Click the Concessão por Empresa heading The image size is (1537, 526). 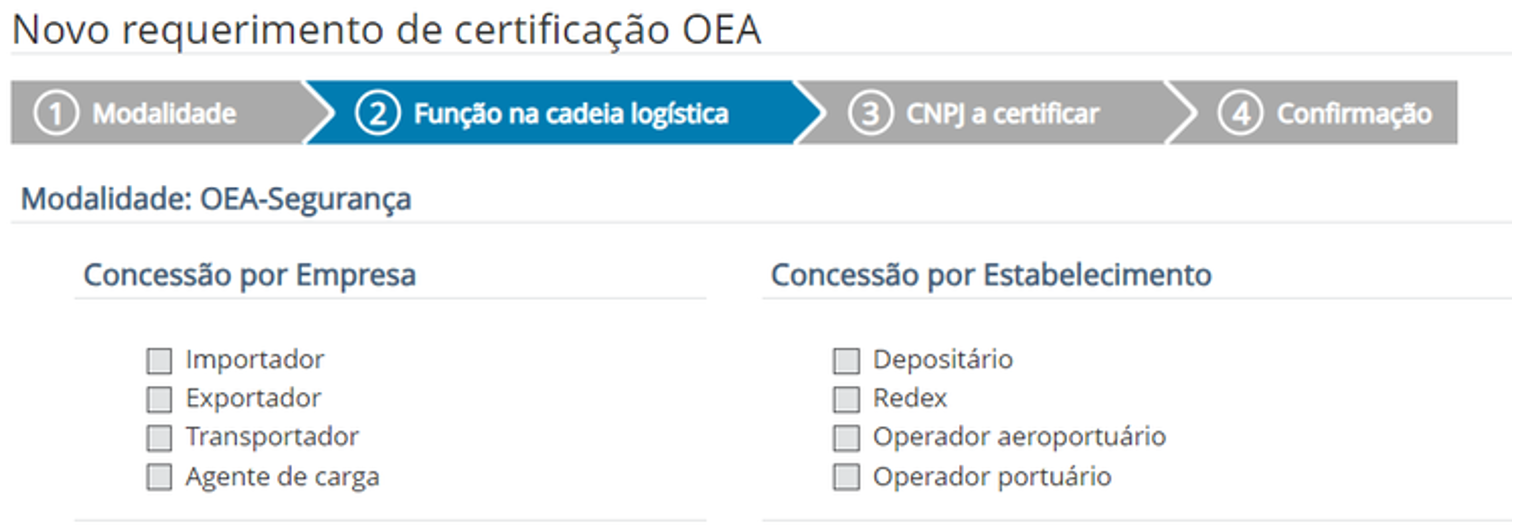[x=249, y=275]
